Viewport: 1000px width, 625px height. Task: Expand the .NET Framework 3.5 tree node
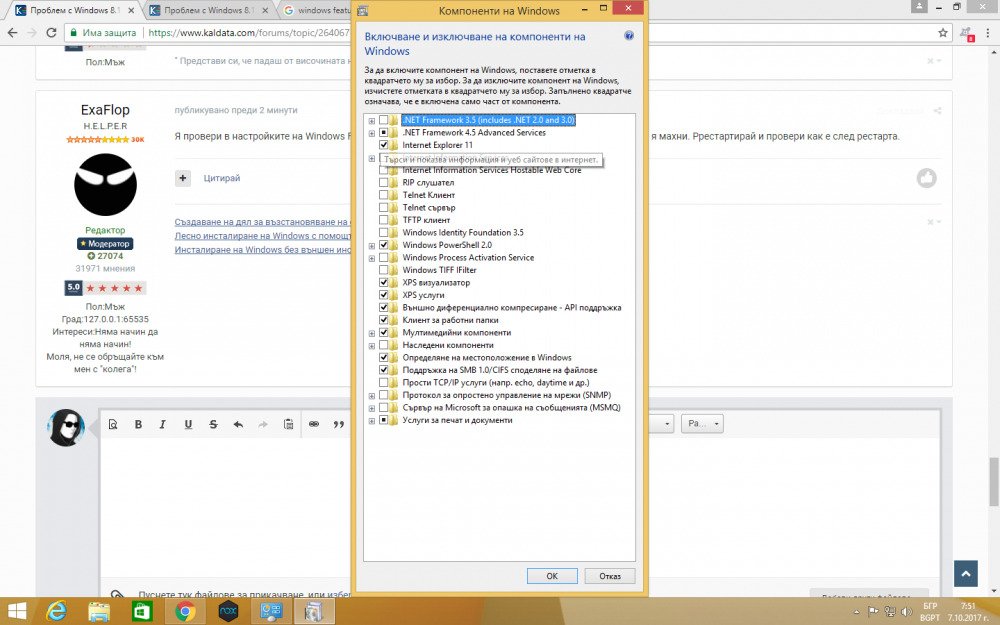click(x=372, y=121)
